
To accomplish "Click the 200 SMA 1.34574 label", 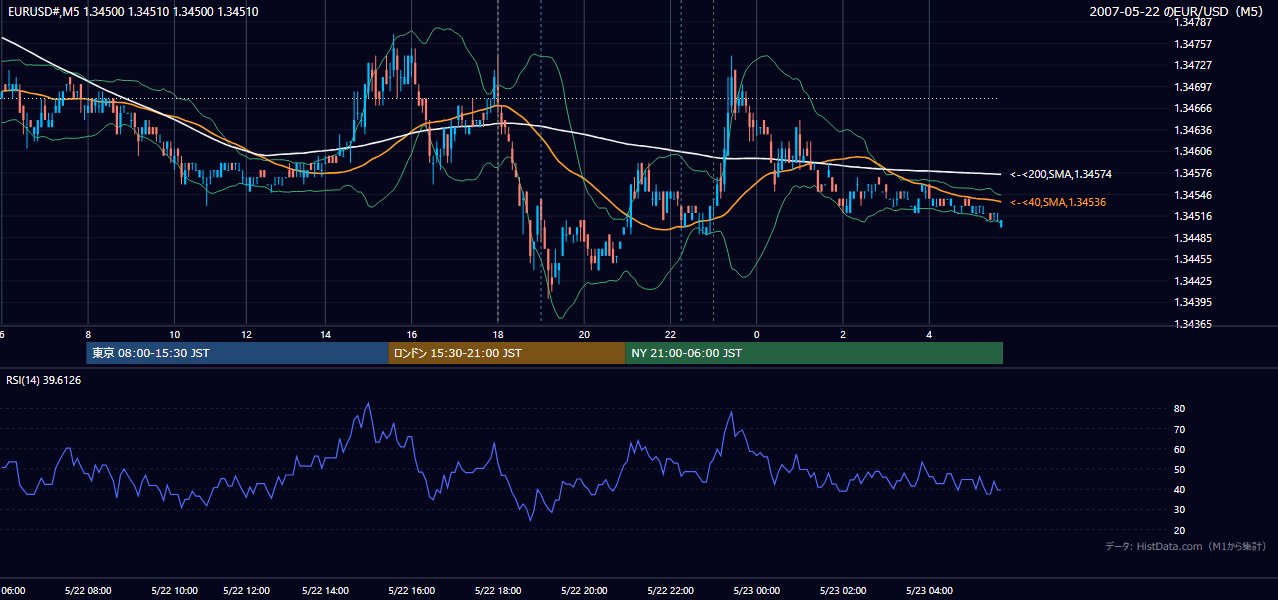I will pyautogui.click(x=1061, y=174).
